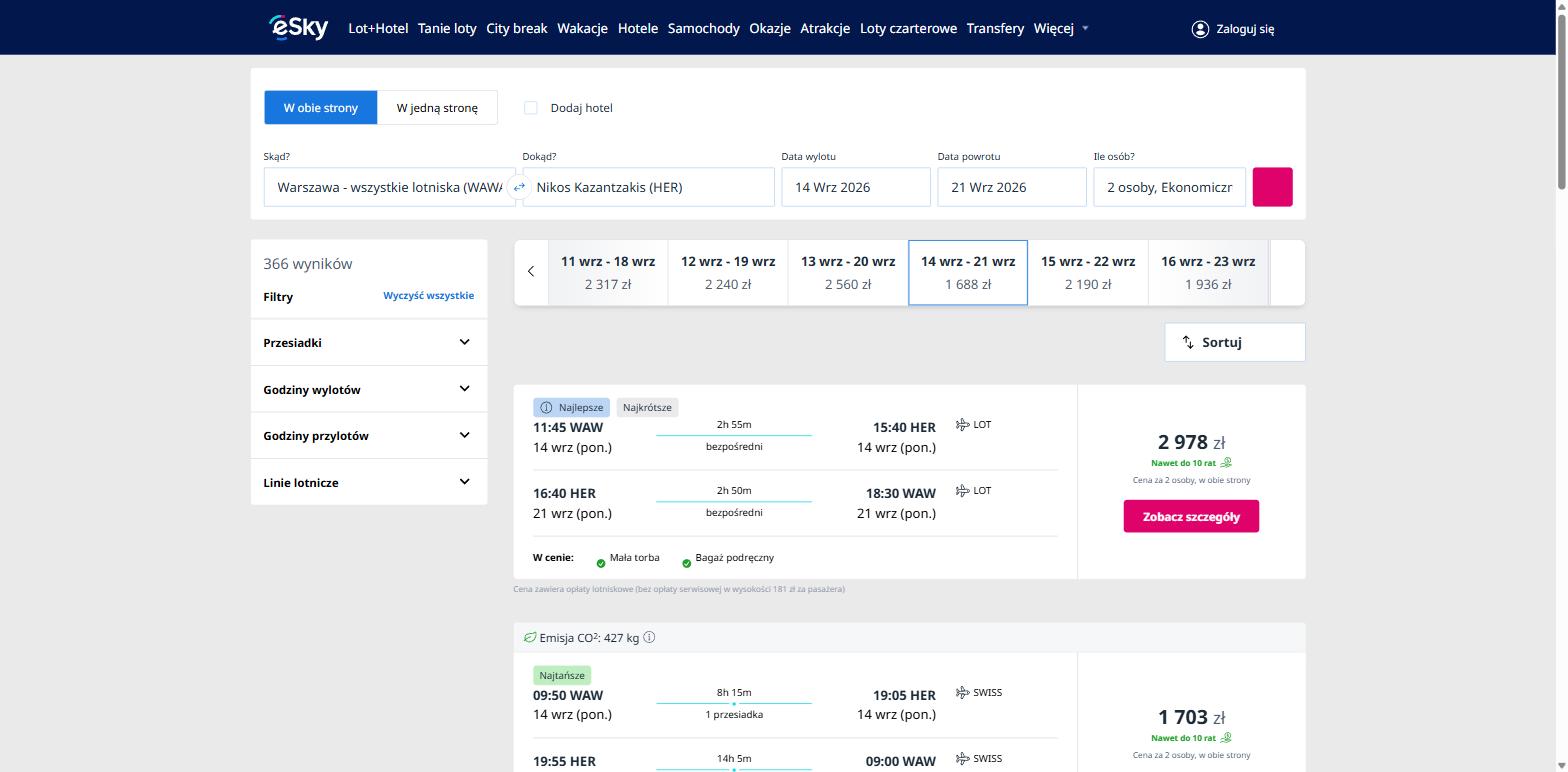Screen dimensions: 1568x772
Task: Click the installments icon under the 1 703 zł price
Action: pos(1226,738)
